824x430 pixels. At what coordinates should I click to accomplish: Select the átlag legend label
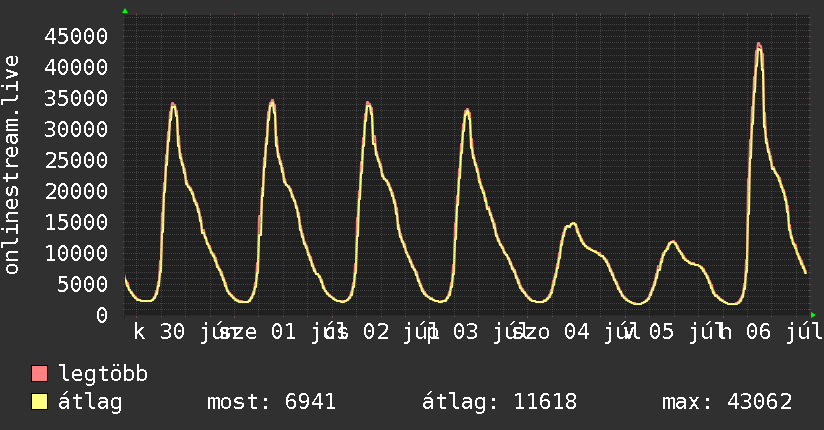[x=90, y=402]
